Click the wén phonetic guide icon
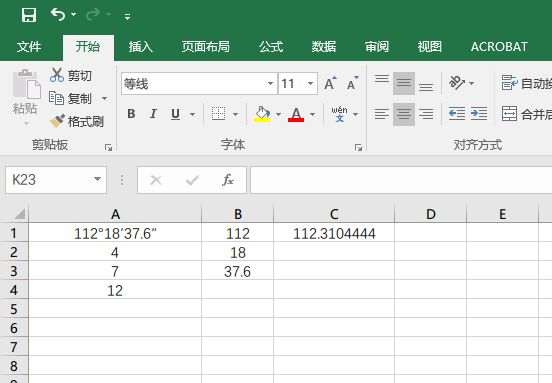 click(x=339, y=114)
